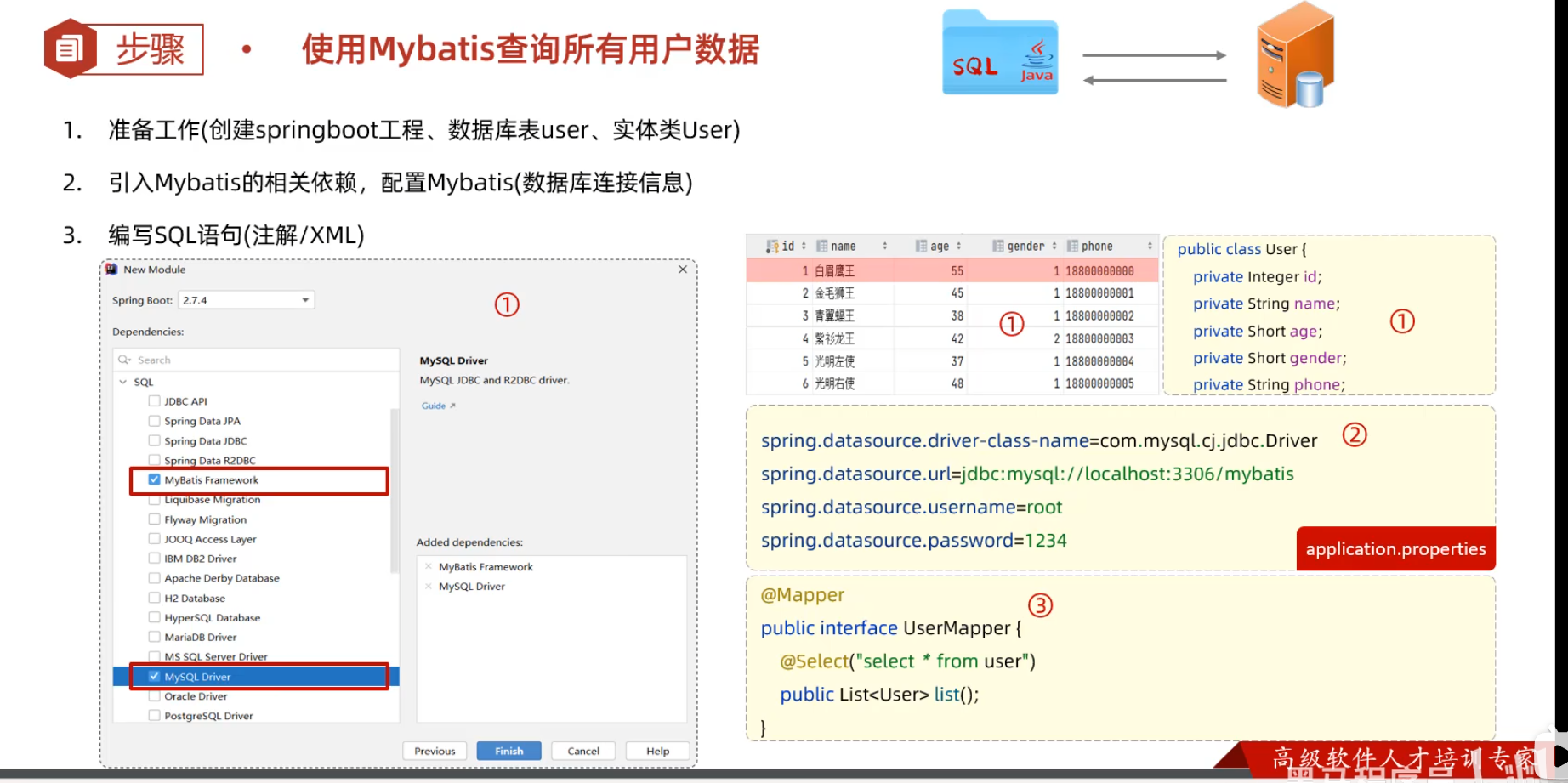This screenshot has width=1568, height=783.
Task: Click the sort arrows on gender column
Action: click(1054, 247)
